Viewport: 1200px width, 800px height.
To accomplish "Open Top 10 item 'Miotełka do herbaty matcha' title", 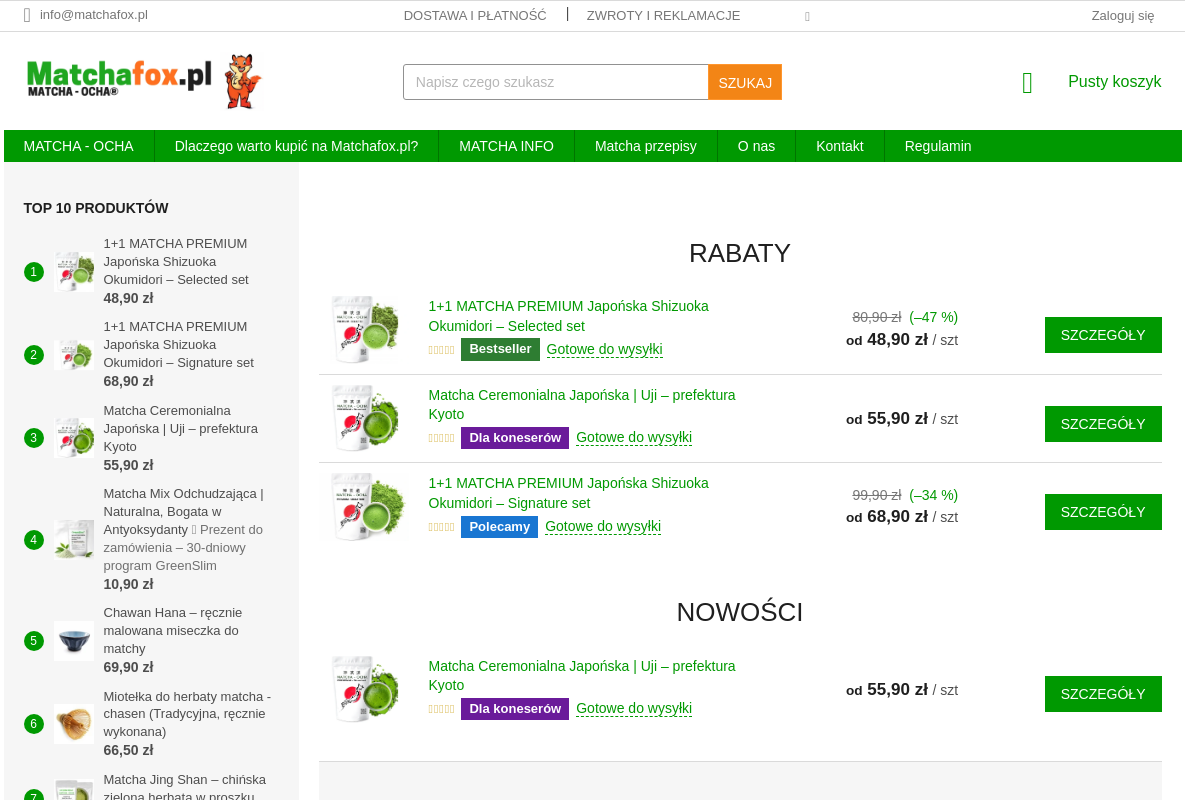I will coord(187,714).
